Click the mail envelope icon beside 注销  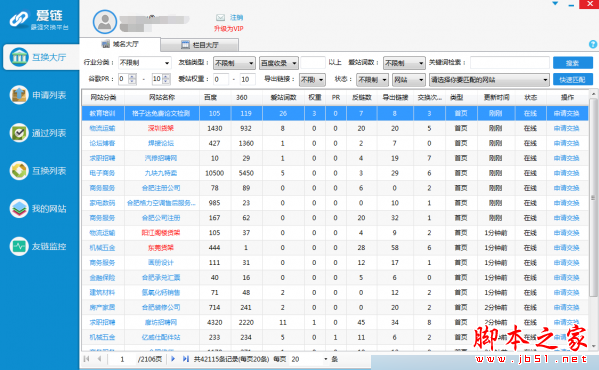[220, 18]
